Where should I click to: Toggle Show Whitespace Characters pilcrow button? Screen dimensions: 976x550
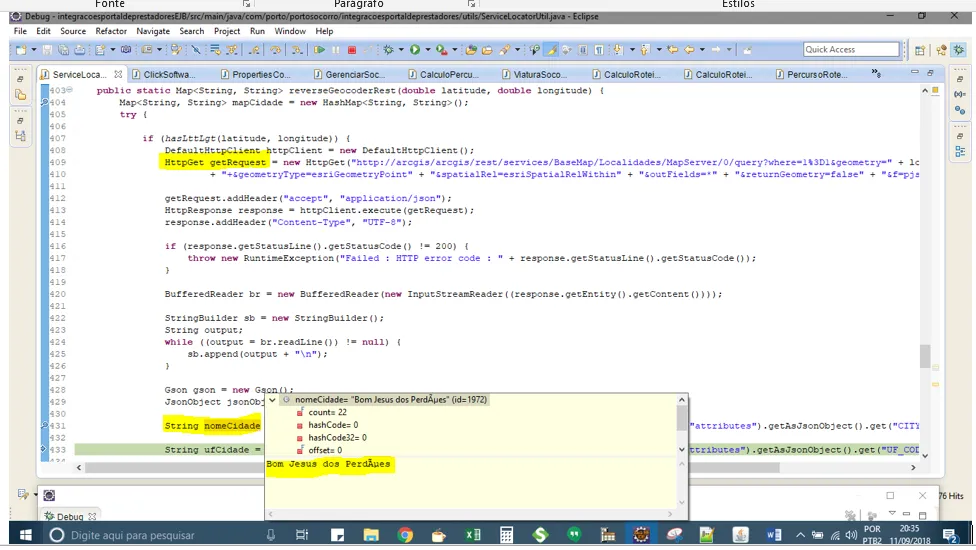(x=598, y=50)
